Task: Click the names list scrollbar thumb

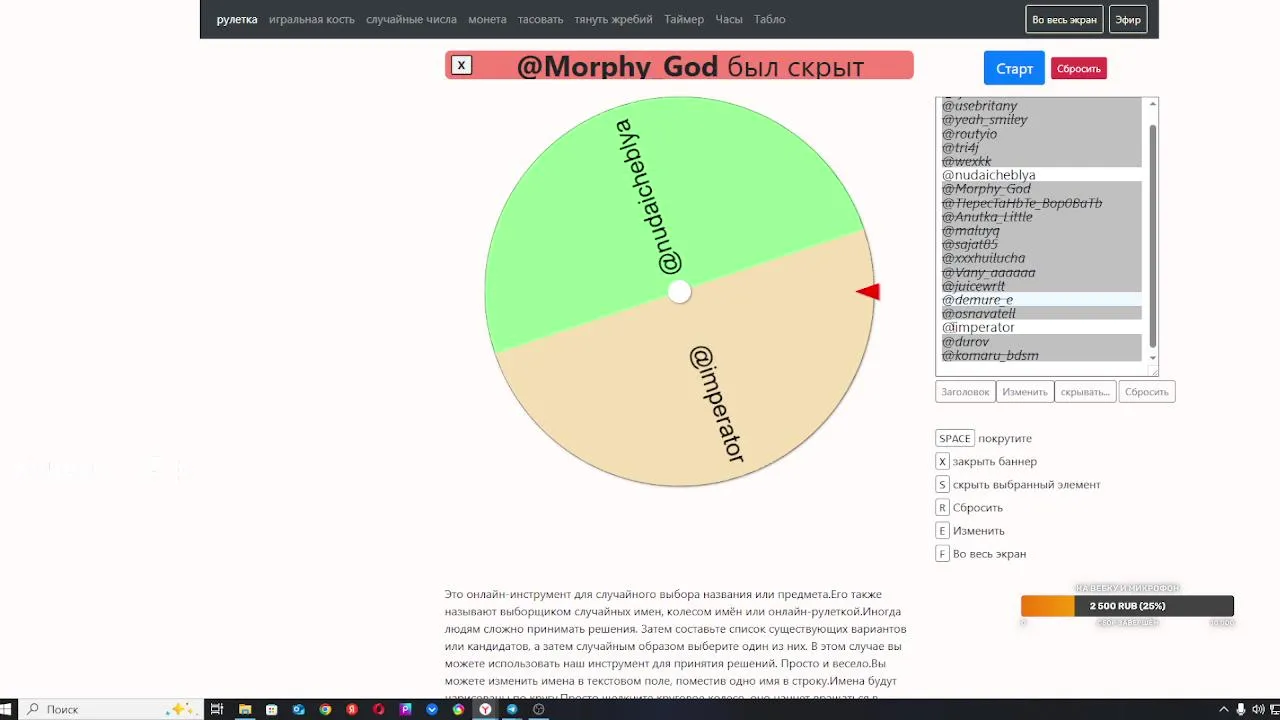Action: pyautogui.click(x=1152, y=236)
